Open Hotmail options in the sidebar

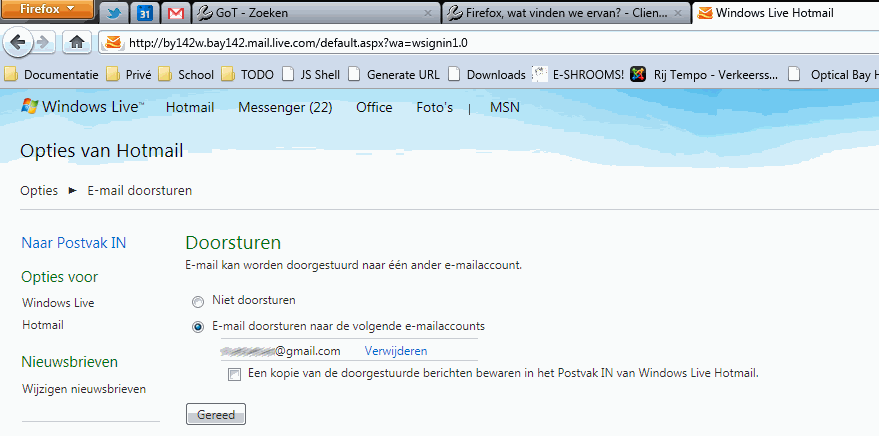point(43,325)
